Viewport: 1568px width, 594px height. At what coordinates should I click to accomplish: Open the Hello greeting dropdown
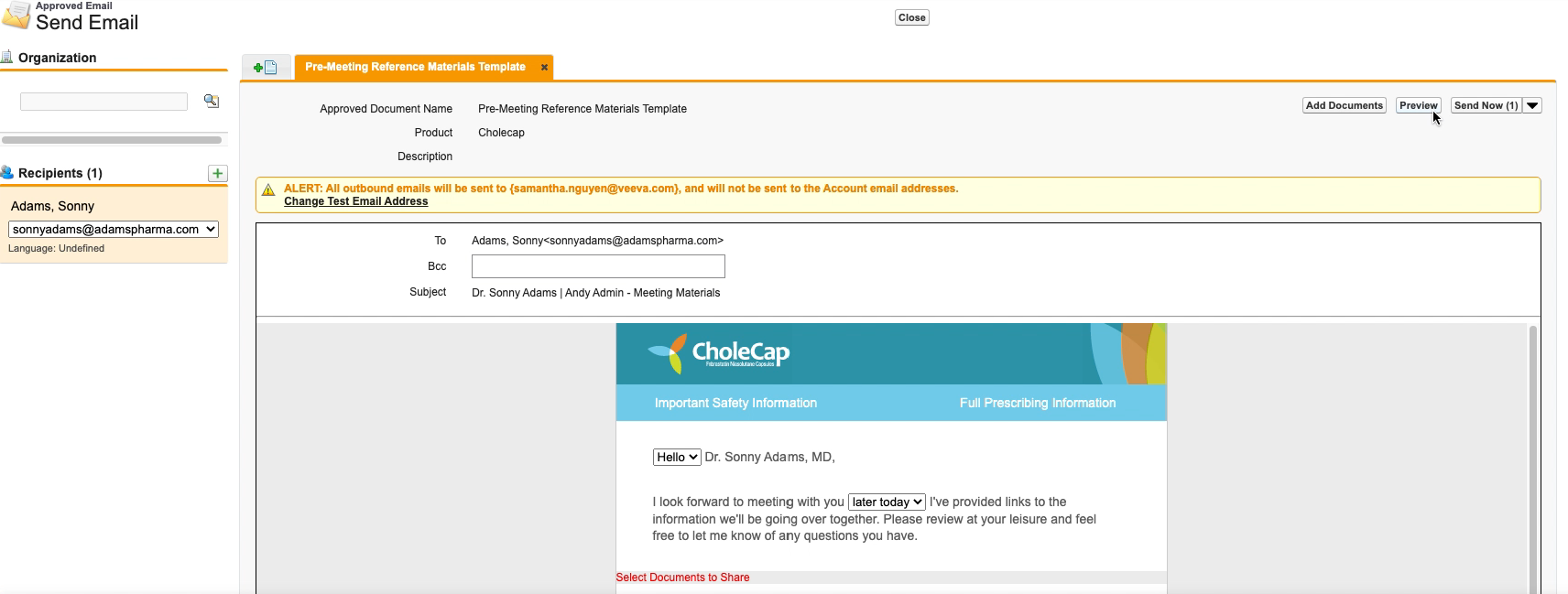point(677,458)
